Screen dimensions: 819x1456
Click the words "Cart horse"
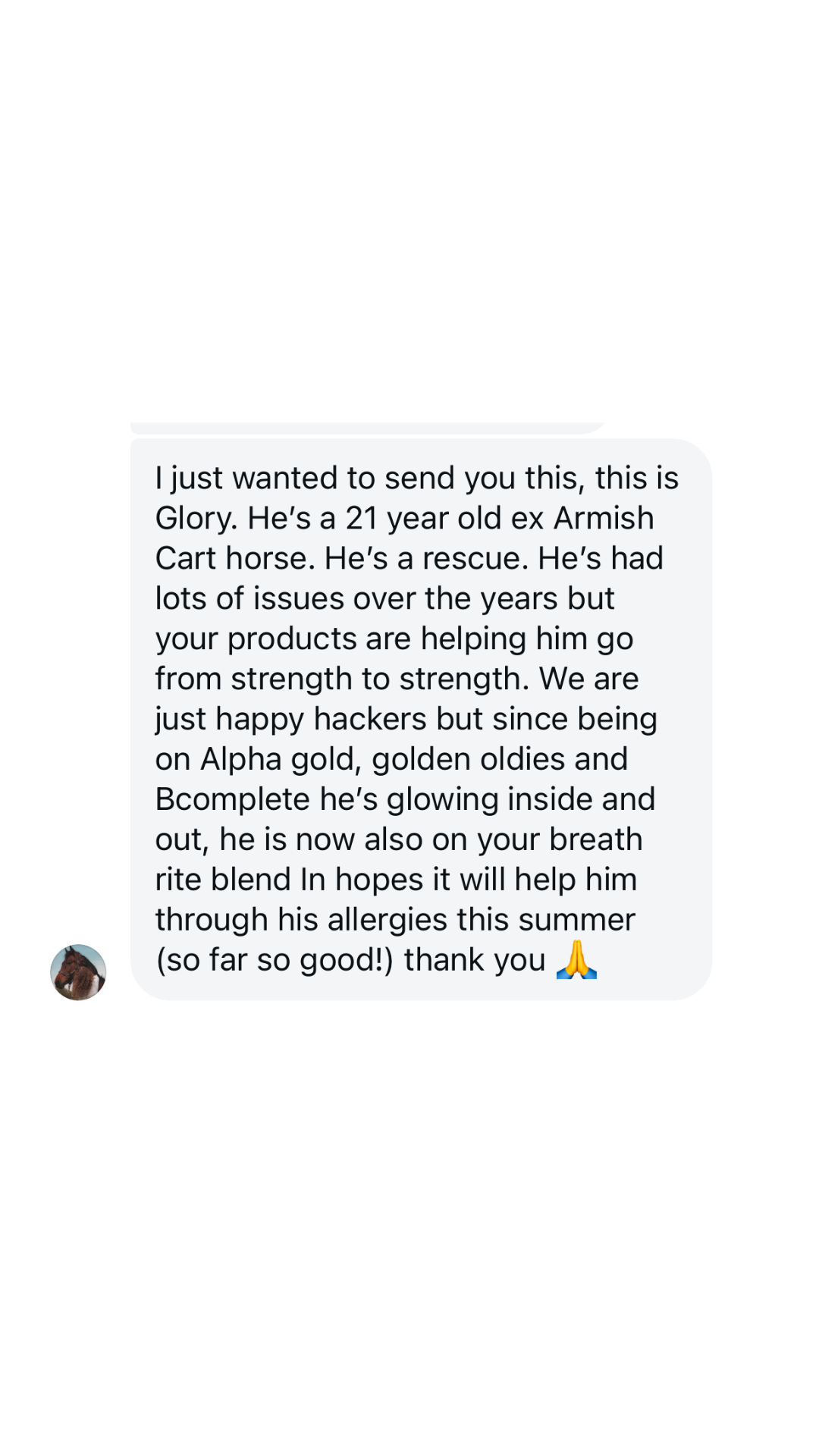[235, 559]
